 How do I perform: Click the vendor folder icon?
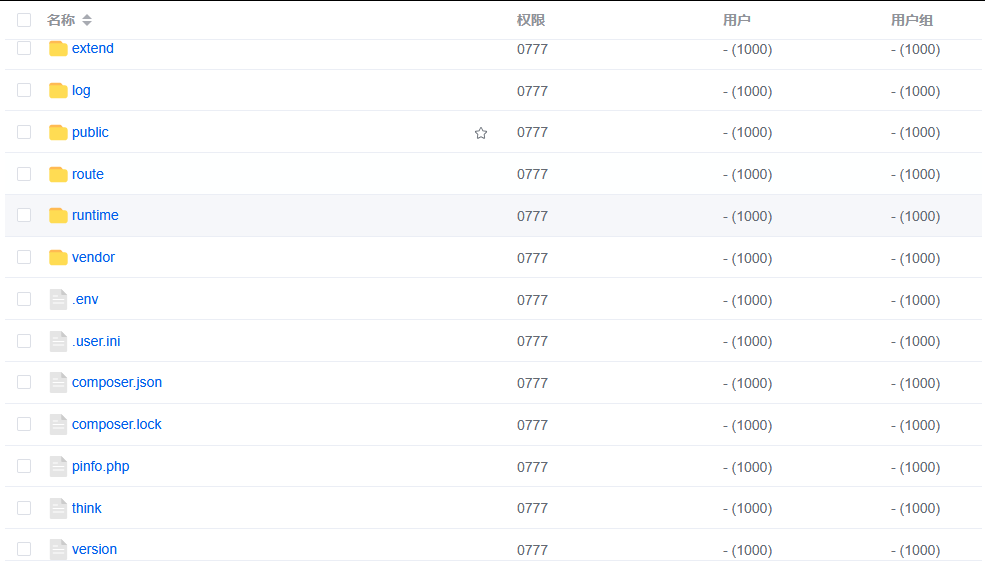click(58, 258)
